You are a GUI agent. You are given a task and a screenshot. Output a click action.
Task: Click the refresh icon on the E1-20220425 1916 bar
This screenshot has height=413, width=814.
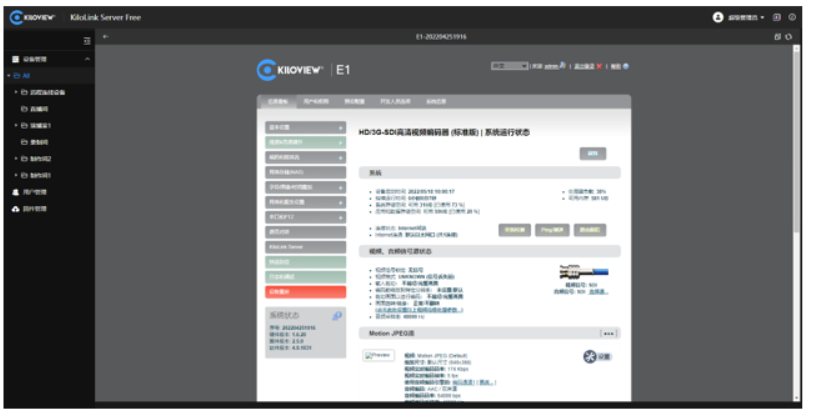pos(789,37)
